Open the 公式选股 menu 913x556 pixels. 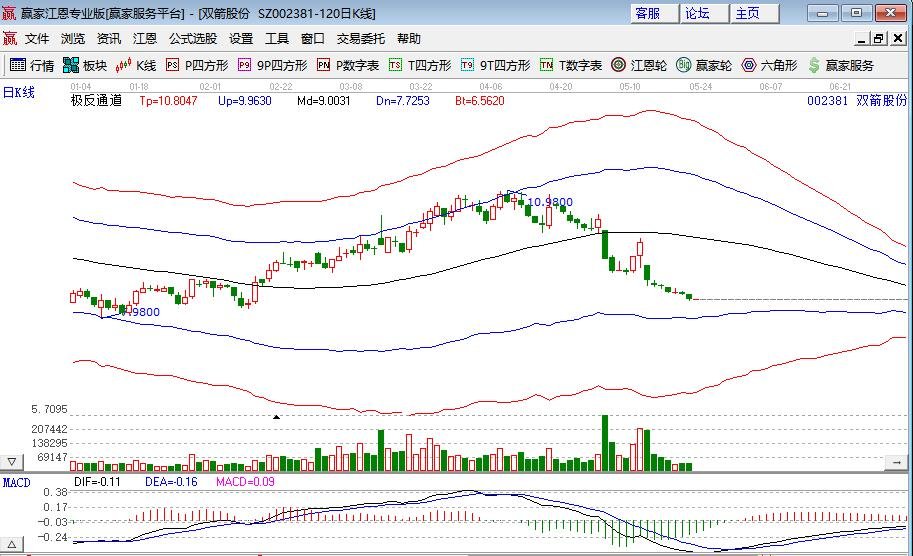coord(193,39)
